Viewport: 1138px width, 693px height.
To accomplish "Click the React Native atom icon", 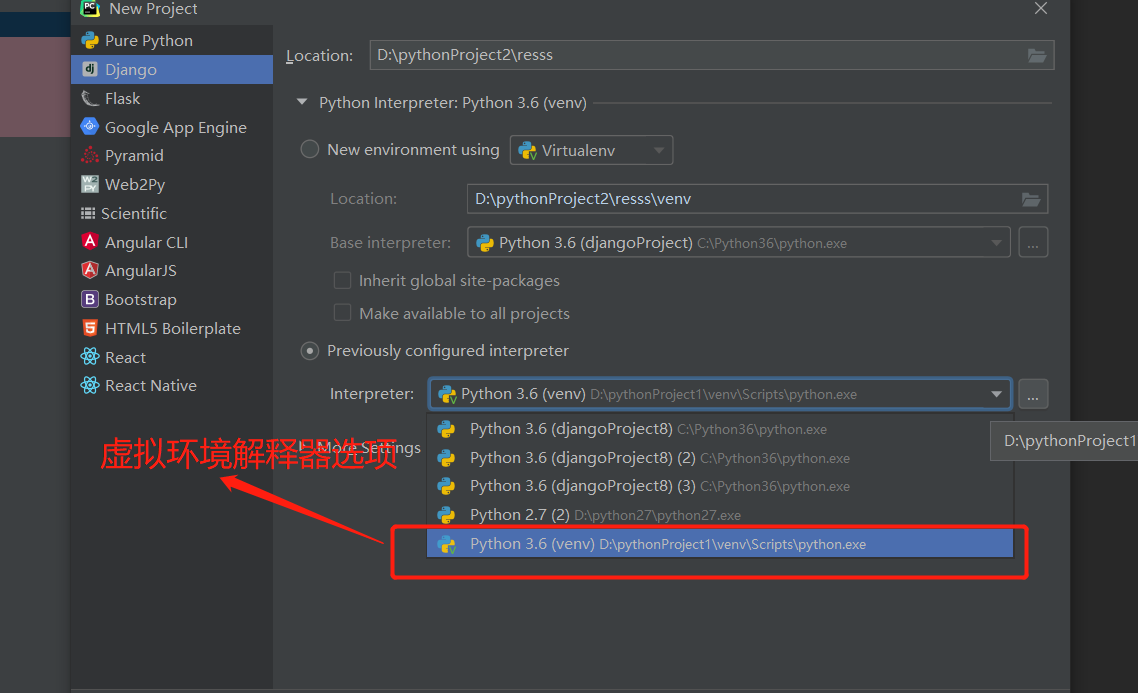I will coord(89,385).
